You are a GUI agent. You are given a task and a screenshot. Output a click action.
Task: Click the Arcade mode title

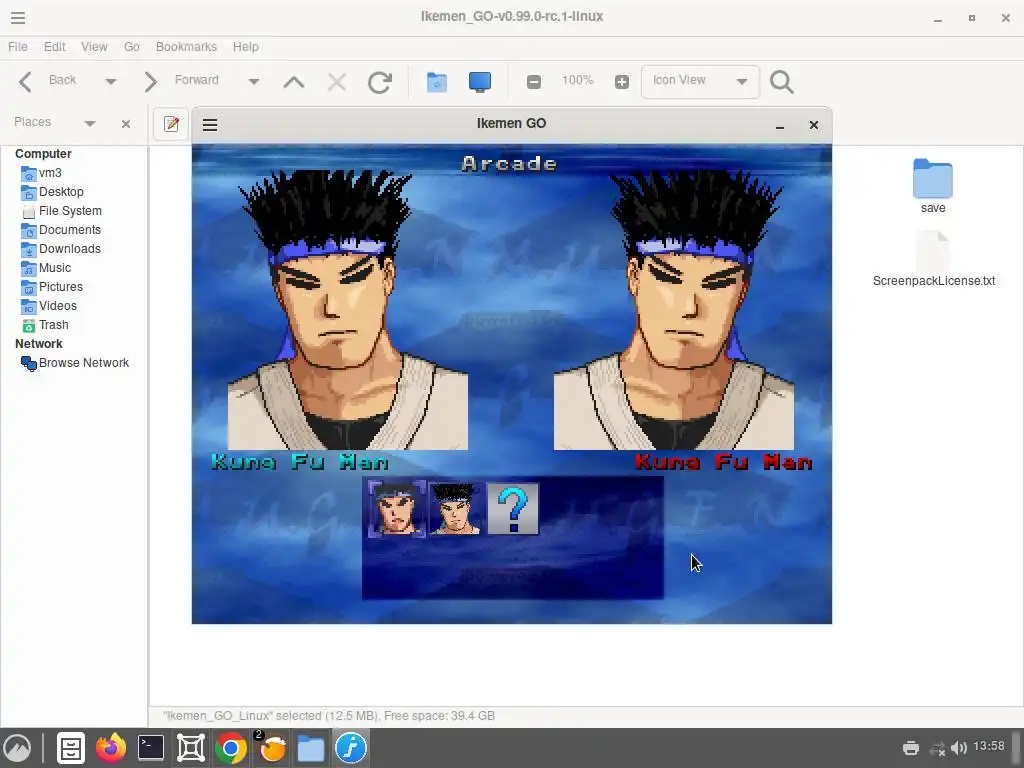(509, 163)
